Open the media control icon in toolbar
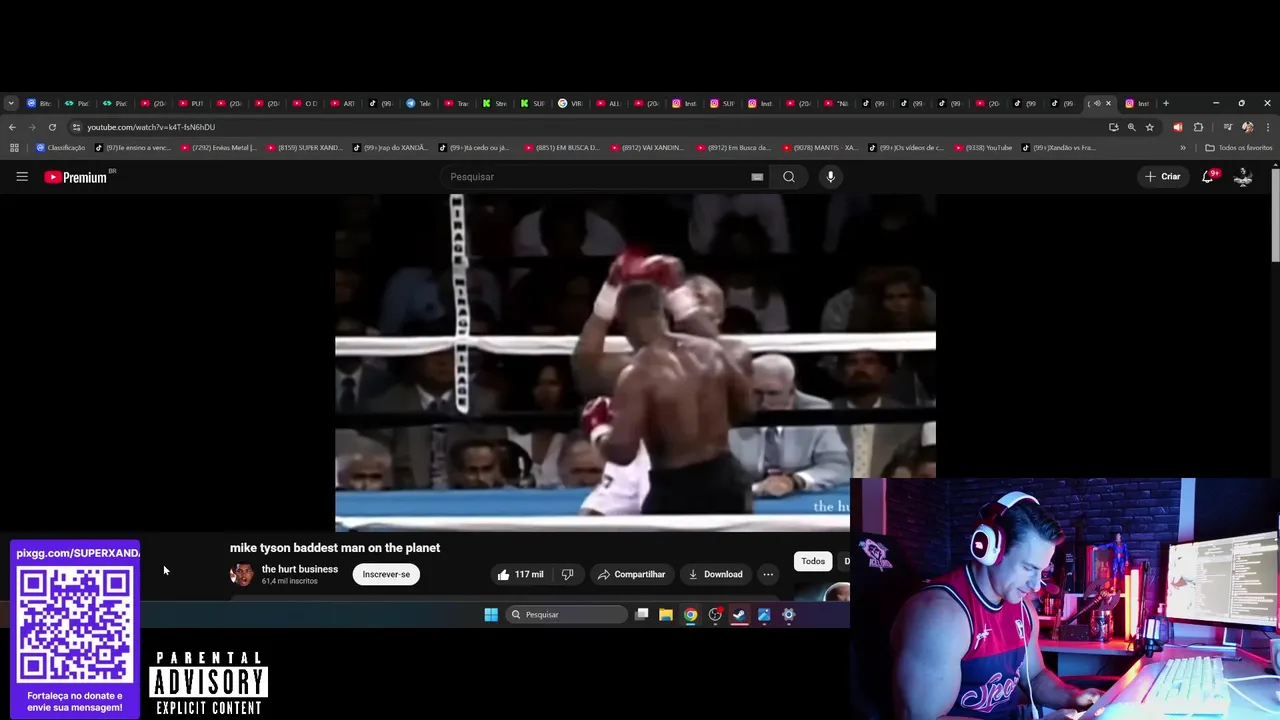 click(x=1228, y=127)
